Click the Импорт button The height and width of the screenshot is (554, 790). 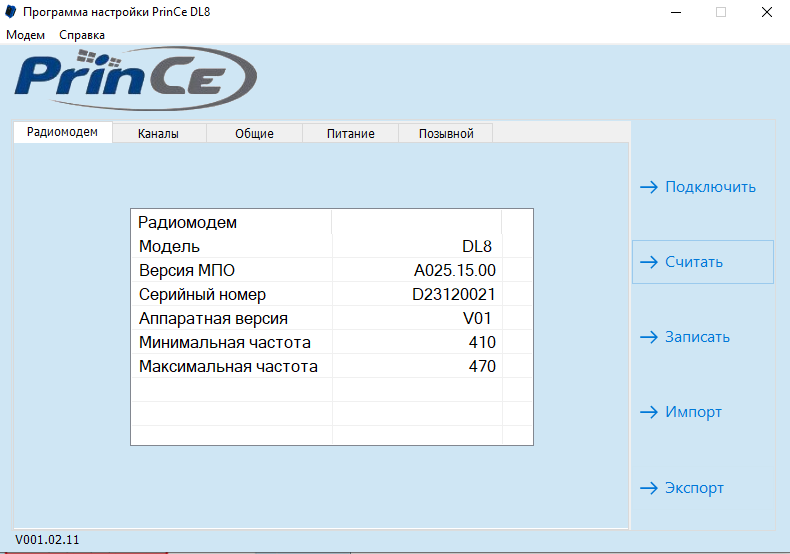pos(703,412)
